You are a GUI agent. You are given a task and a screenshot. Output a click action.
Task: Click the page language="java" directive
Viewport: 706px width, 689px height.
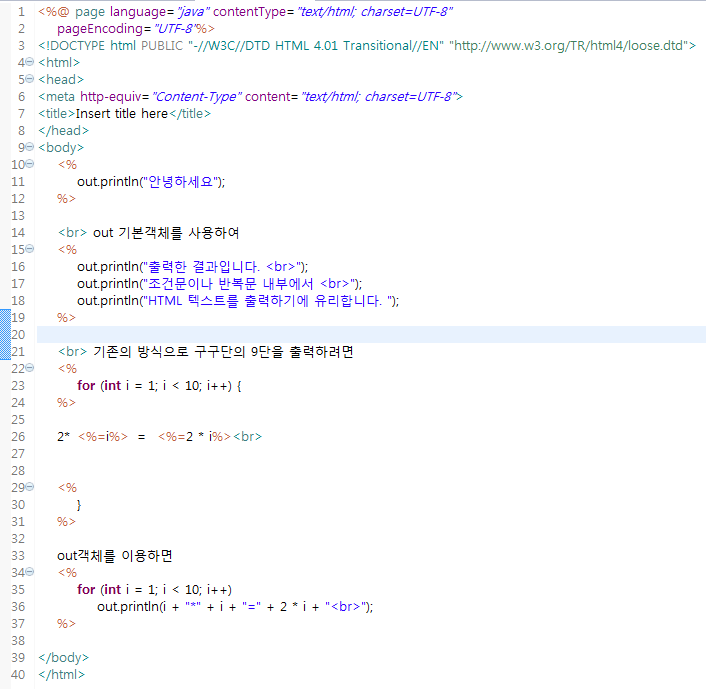click(245, 12)
